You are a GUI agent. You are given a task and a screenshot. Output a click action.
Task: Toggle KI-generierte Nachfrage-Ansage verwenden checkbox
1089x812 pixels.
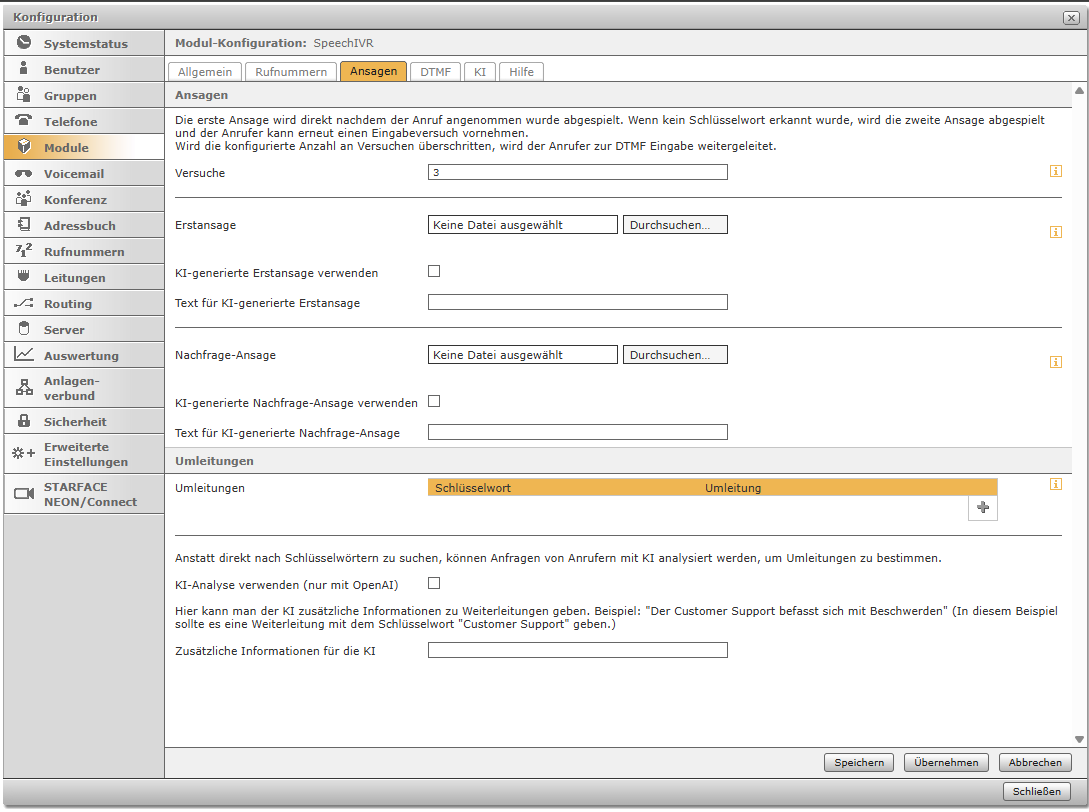[x=434, y=402]
